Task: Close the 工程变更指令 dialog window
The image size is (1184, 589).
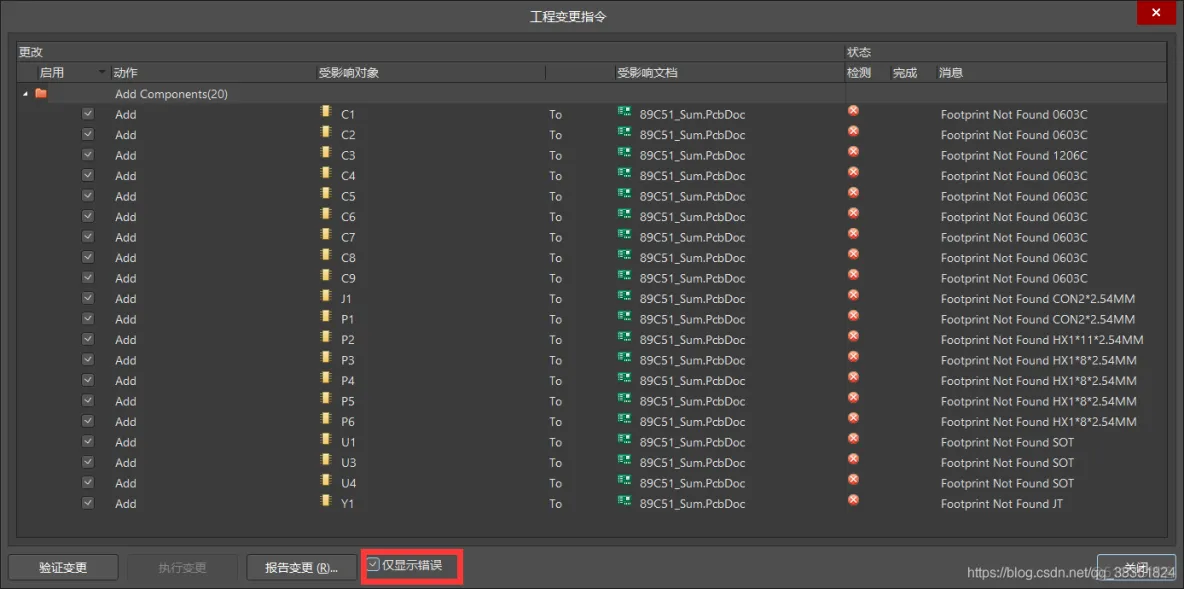Action: [x=1156, y=13]
